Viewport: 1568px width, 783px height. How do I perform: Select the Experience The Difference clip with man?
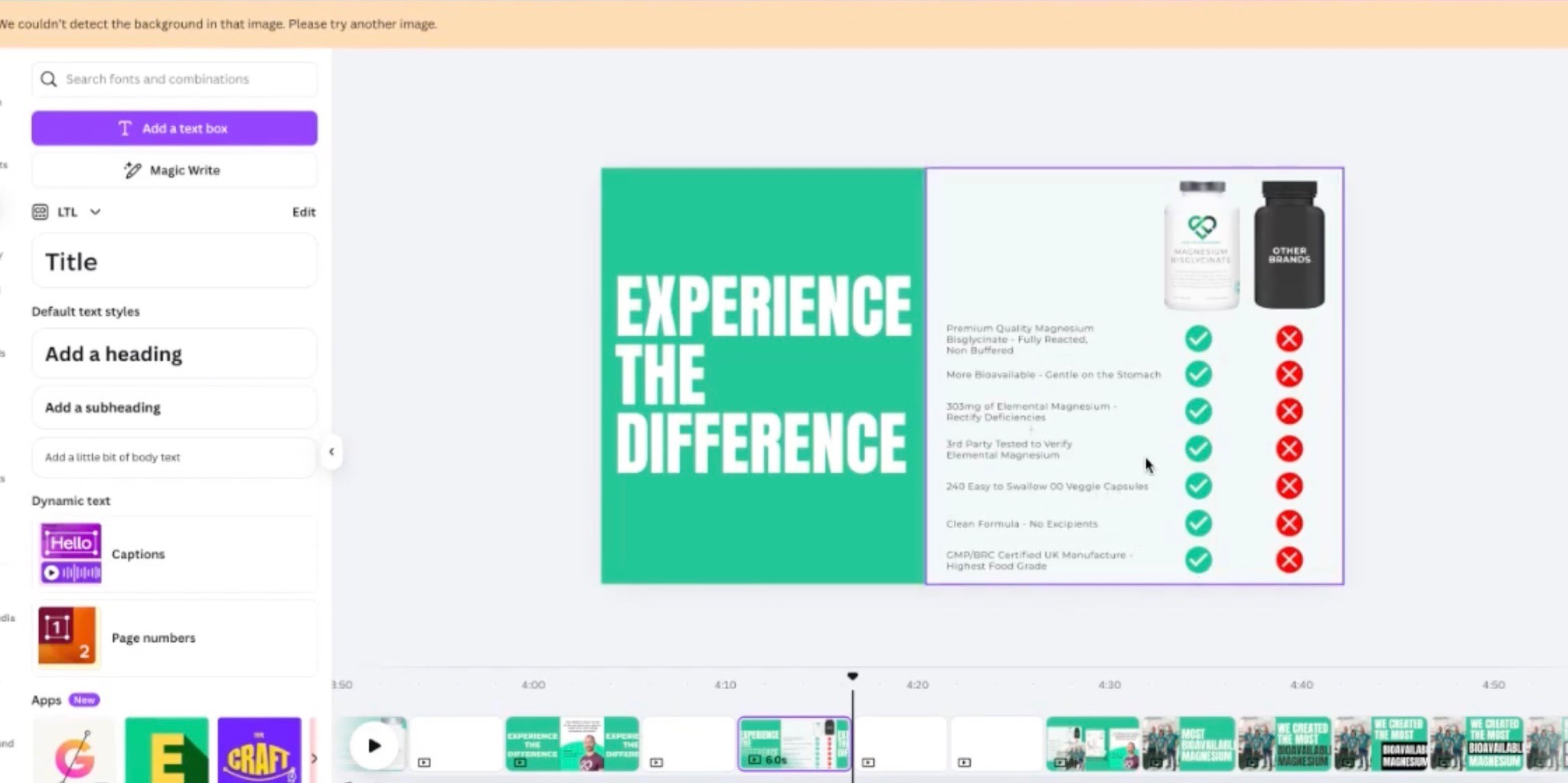[x=572, y=743]
